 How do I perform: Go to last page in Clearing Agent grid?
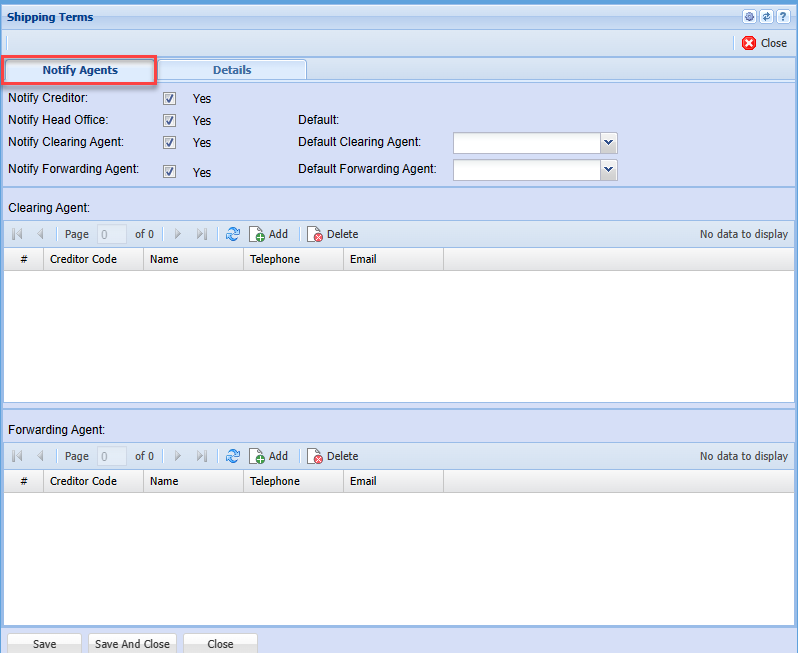[202, 234]
